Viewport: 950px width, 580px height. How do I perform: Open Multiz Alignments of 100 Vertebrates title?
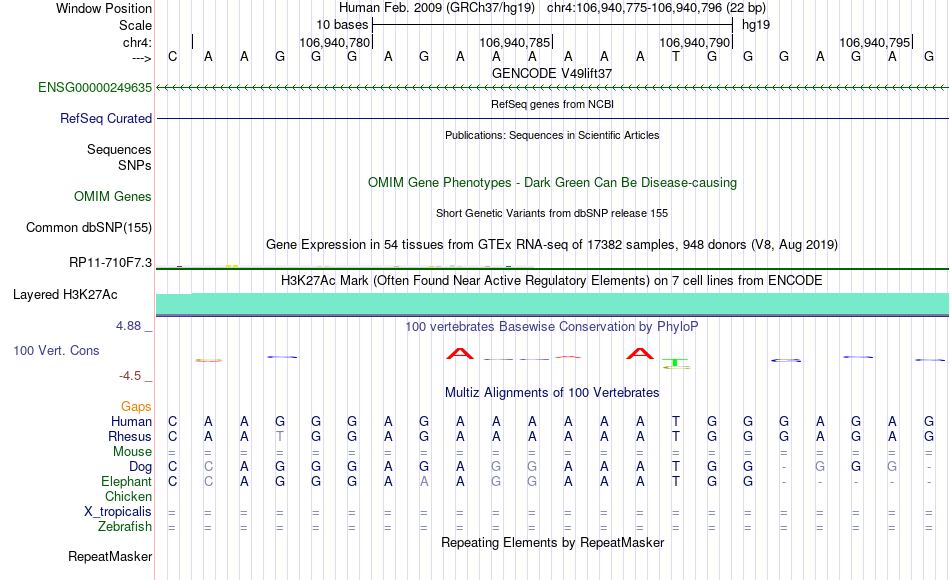(552, 393)
